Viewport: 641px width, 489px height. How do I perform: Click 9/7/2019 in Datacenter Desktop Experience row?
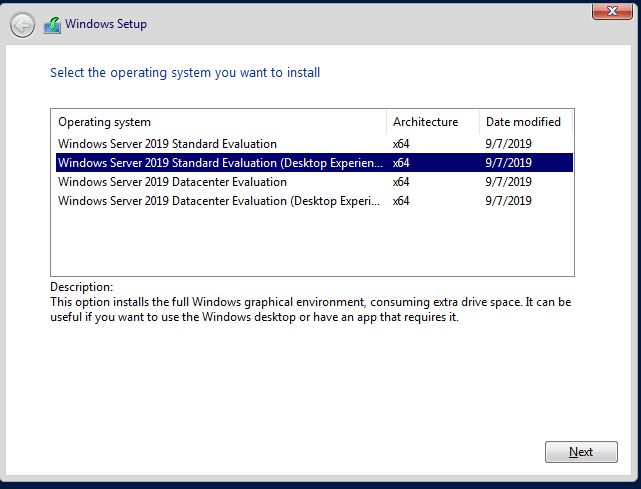(509, 201)
